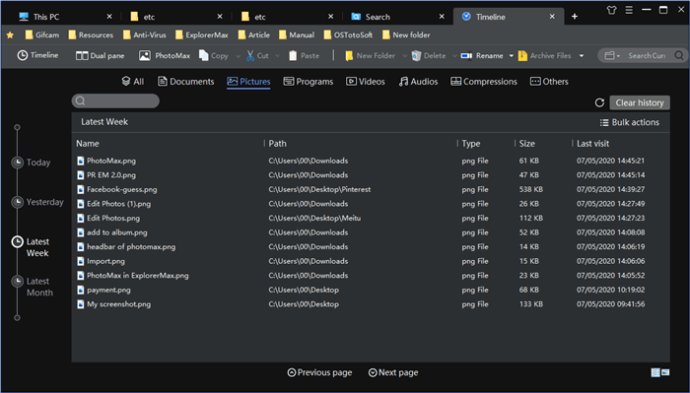Screen dimensions: 690x393
Task: Select the Compressions filter
Action: 484,81
